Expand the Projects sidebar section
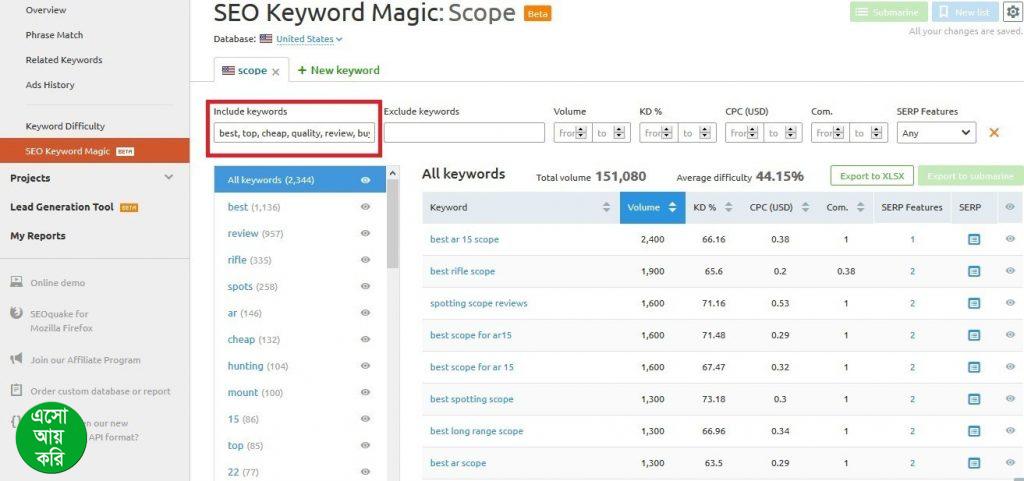Image resolution: width=1024 pixels, height=481 pixels. [x=168, y=178]
